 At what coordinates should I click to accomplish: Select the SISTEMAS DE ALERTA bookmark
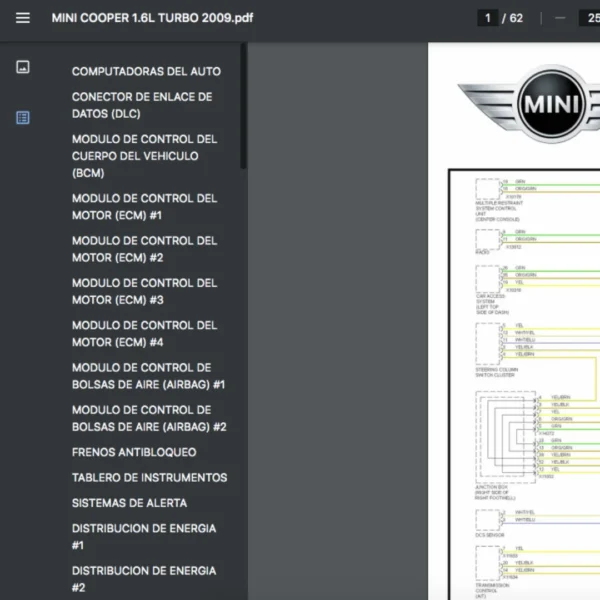pyautogui.click(x=129, y=503)
